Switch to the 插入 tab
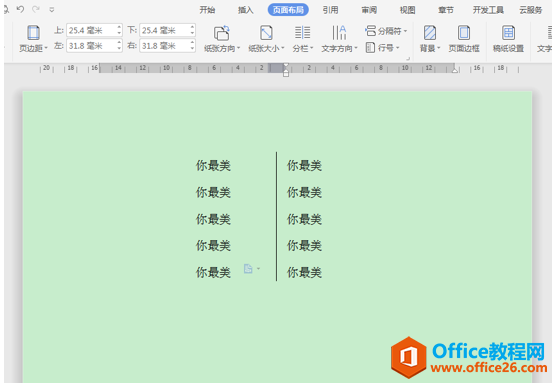Screen dimensions: 554x385 (246, 10)
